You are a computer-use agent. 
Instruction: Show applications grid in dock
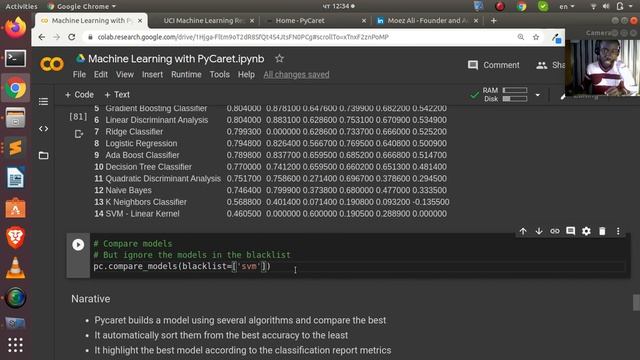[16, 345]
